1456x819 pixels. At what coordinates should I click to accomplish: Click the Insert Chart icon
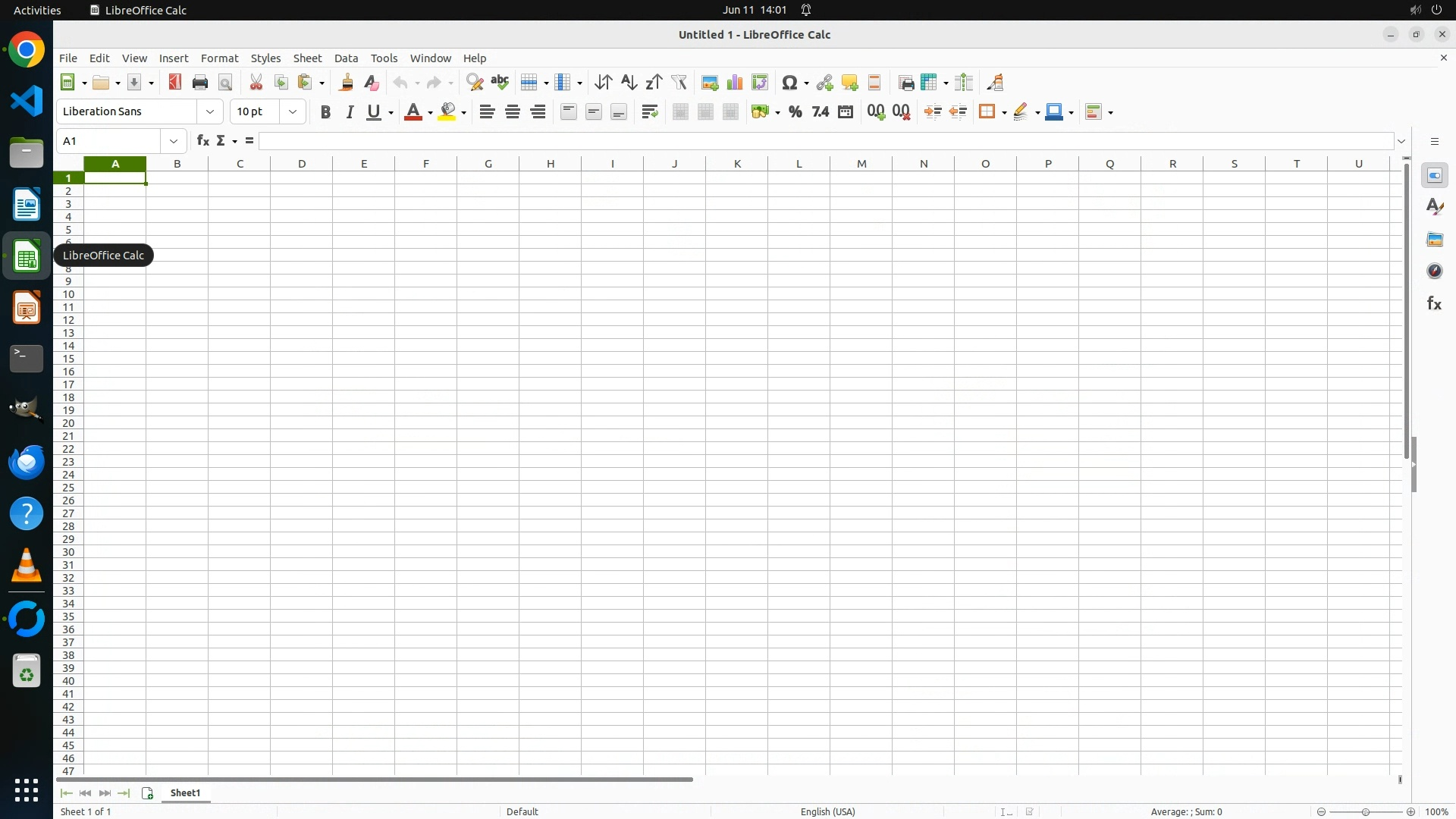(734, 83)
